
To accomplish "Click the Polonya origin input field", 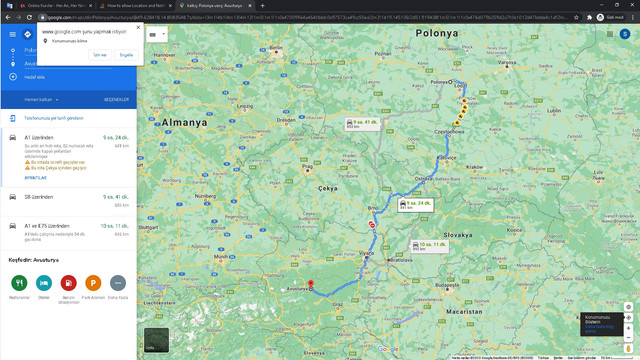I will [x=30, y=50].
